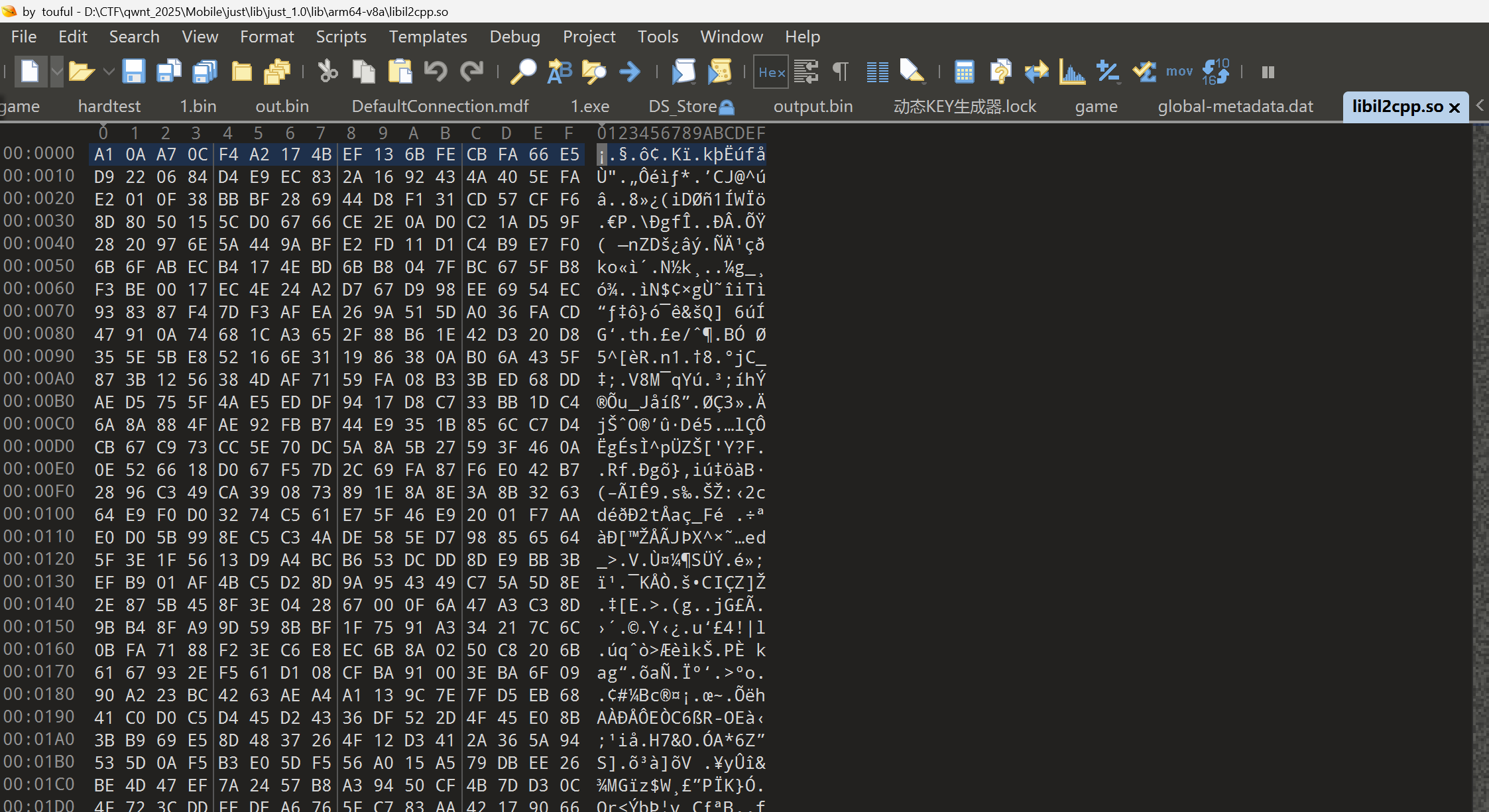The image size is (1489, 812).
Task: Switch to global-metadata.dat tab
Action: click(1235, 107)
